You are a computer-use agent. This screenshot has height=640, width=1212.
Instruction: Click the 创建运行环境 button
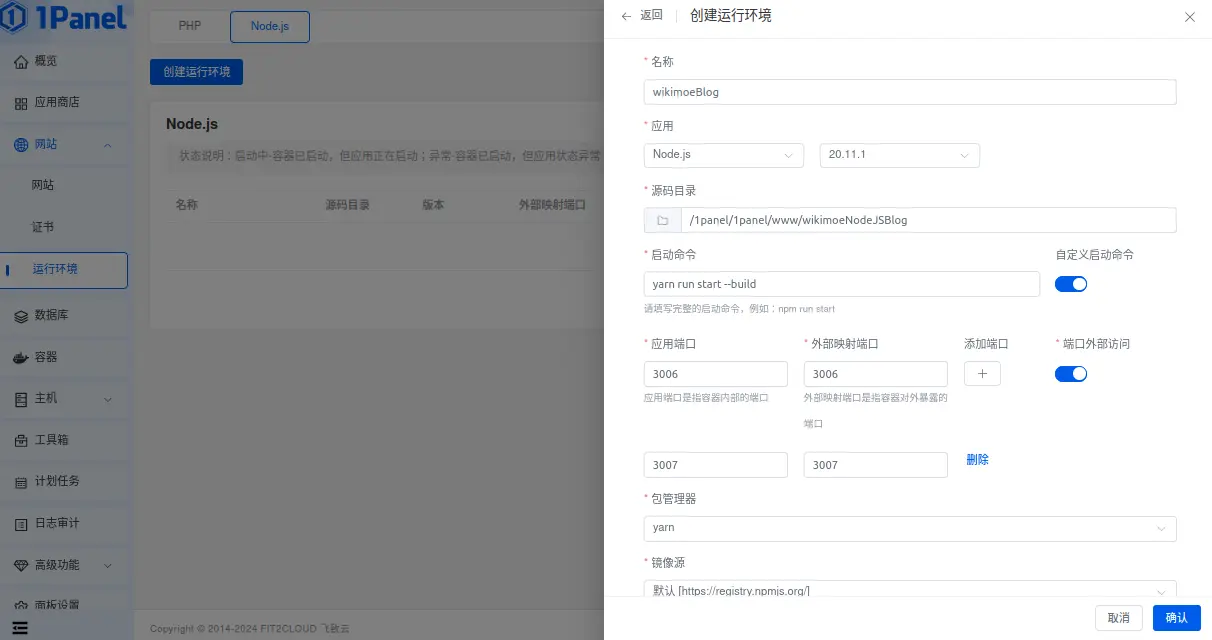pyautogui.click(x=196, y=72)
